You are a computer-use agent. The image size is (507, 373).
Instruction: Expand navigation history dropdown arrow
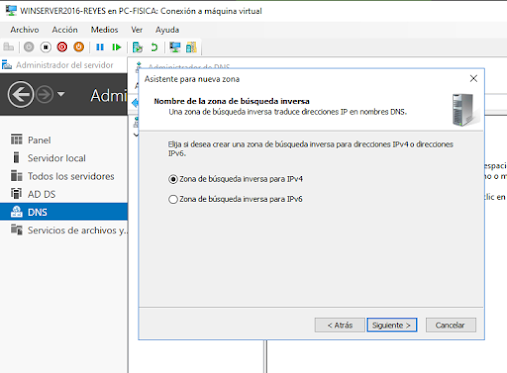pos(61,94)
